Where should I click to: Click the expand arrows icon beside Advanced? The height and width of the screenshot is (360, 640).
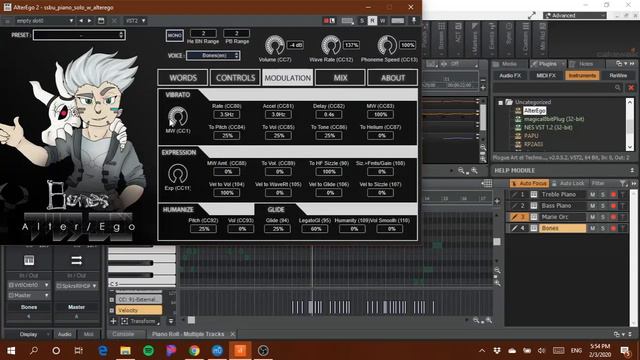tap(532, 16)
